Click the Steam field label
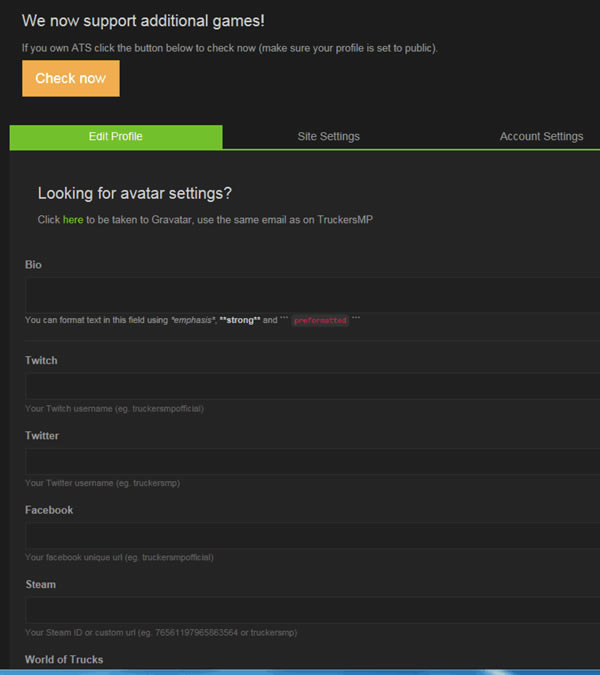The width and height of the screenshot is (600, 675). 40,584
